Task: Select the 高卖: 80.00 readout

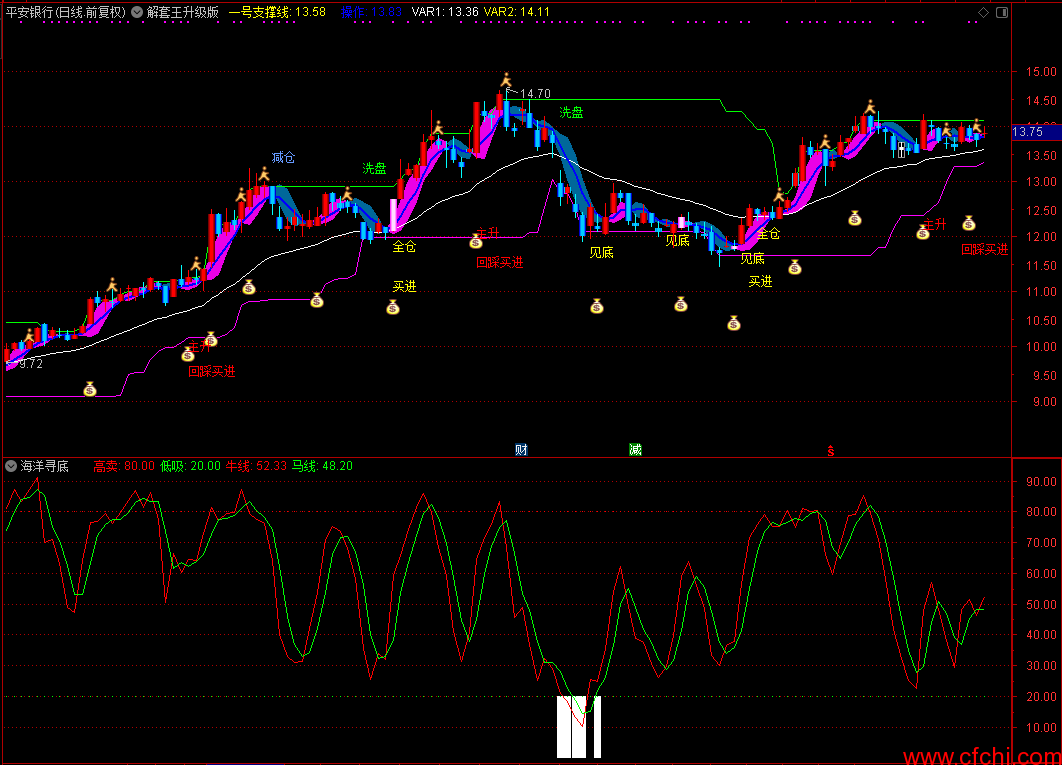Action: [x=124, y=466]
